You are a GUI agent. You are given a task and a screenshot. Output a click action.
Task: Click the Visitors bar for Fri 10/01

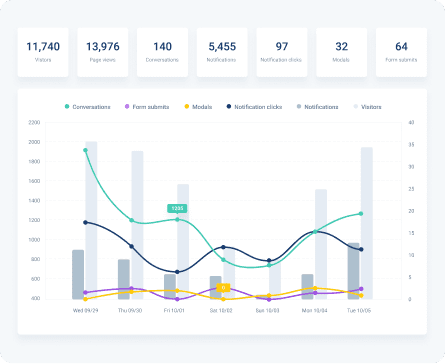(183, 242)
